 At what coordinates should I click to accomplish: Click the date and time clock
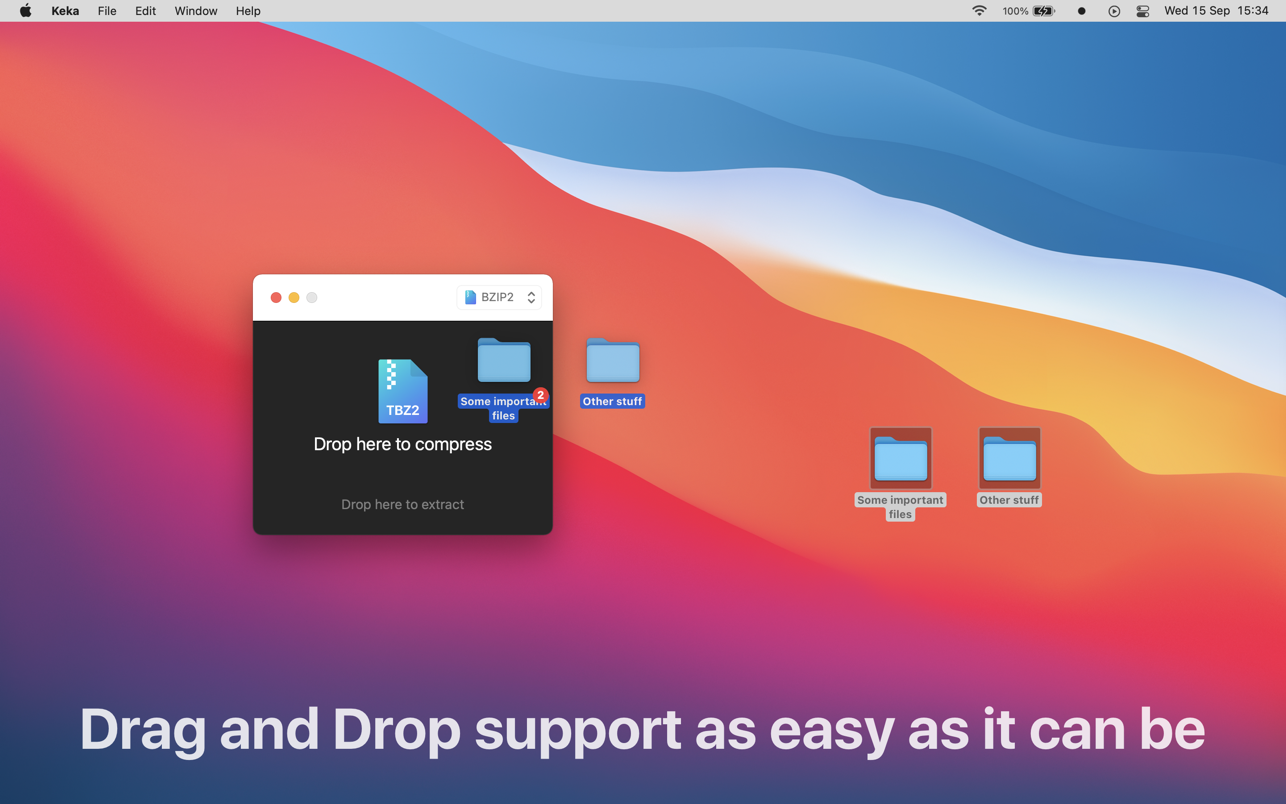tap(1215, 11)
